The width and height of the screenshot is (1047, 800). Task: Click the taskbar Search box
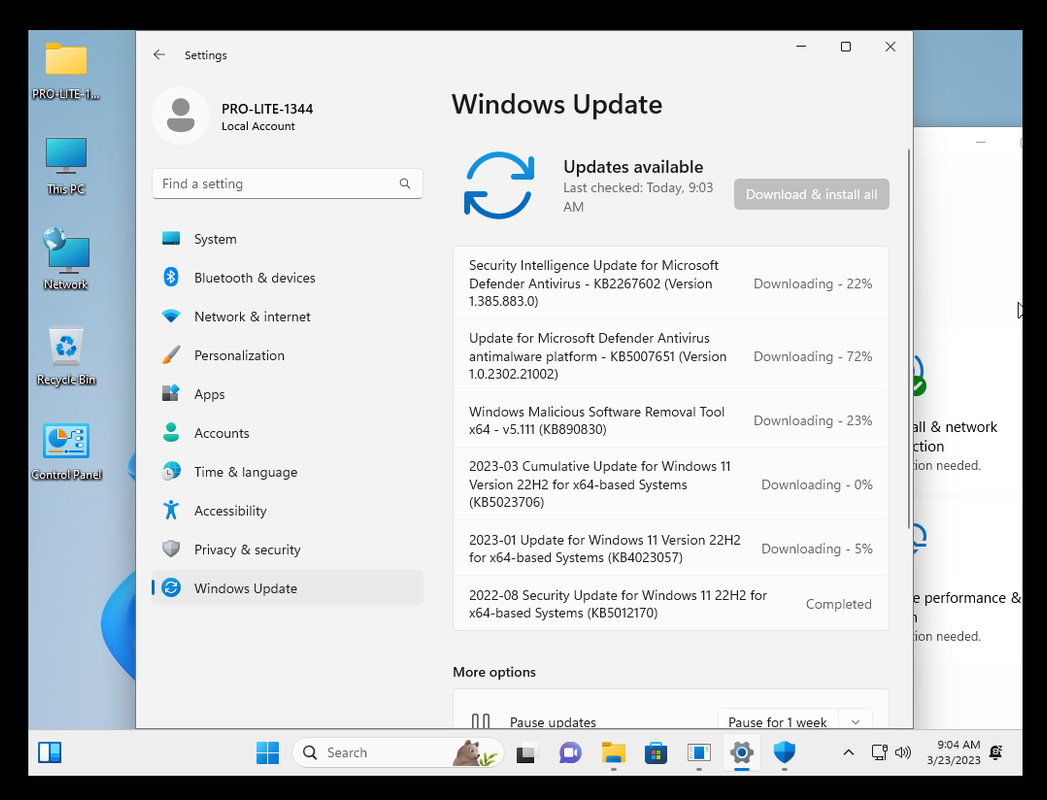tap(398, 753)
